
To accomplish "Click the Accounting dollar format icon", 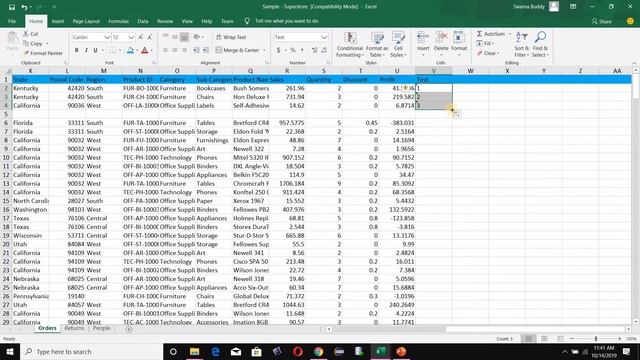I will coord(278,50).
